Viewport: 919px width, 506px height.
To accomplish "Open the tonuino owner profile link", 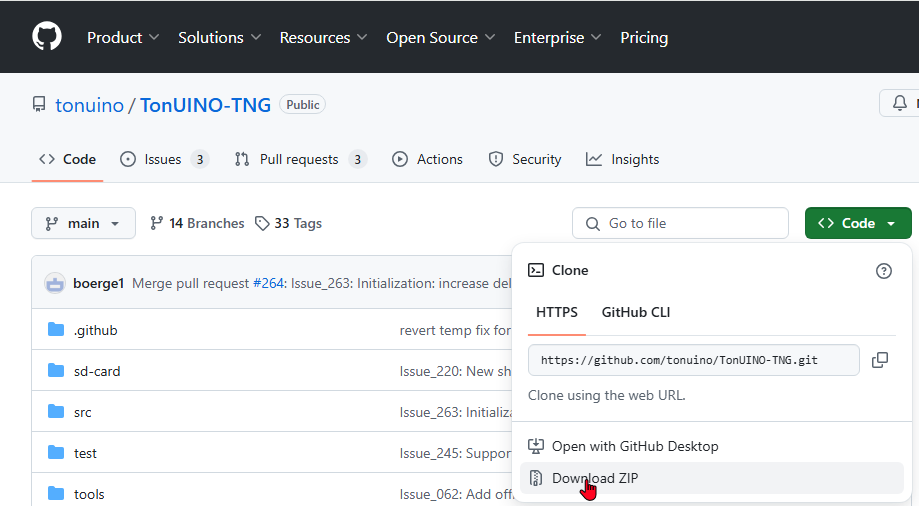I will point(90,105).
